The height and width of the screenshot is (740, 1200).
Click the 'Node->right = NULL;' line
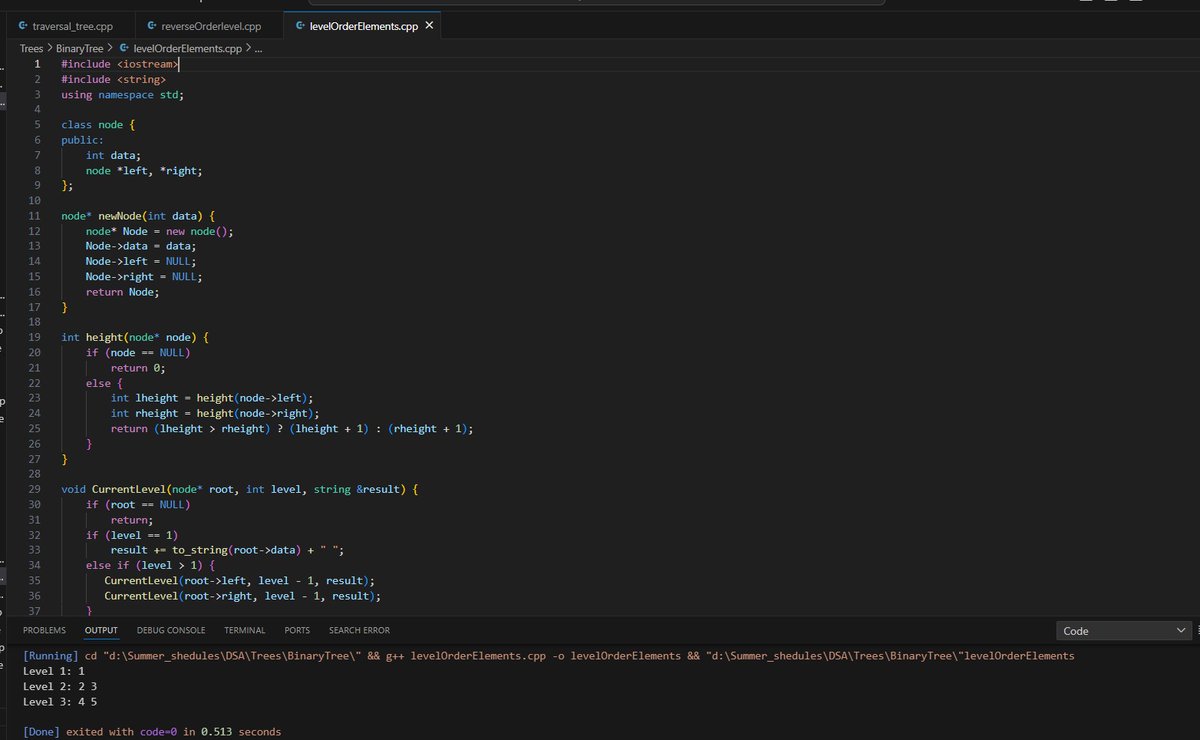[145, 277]
